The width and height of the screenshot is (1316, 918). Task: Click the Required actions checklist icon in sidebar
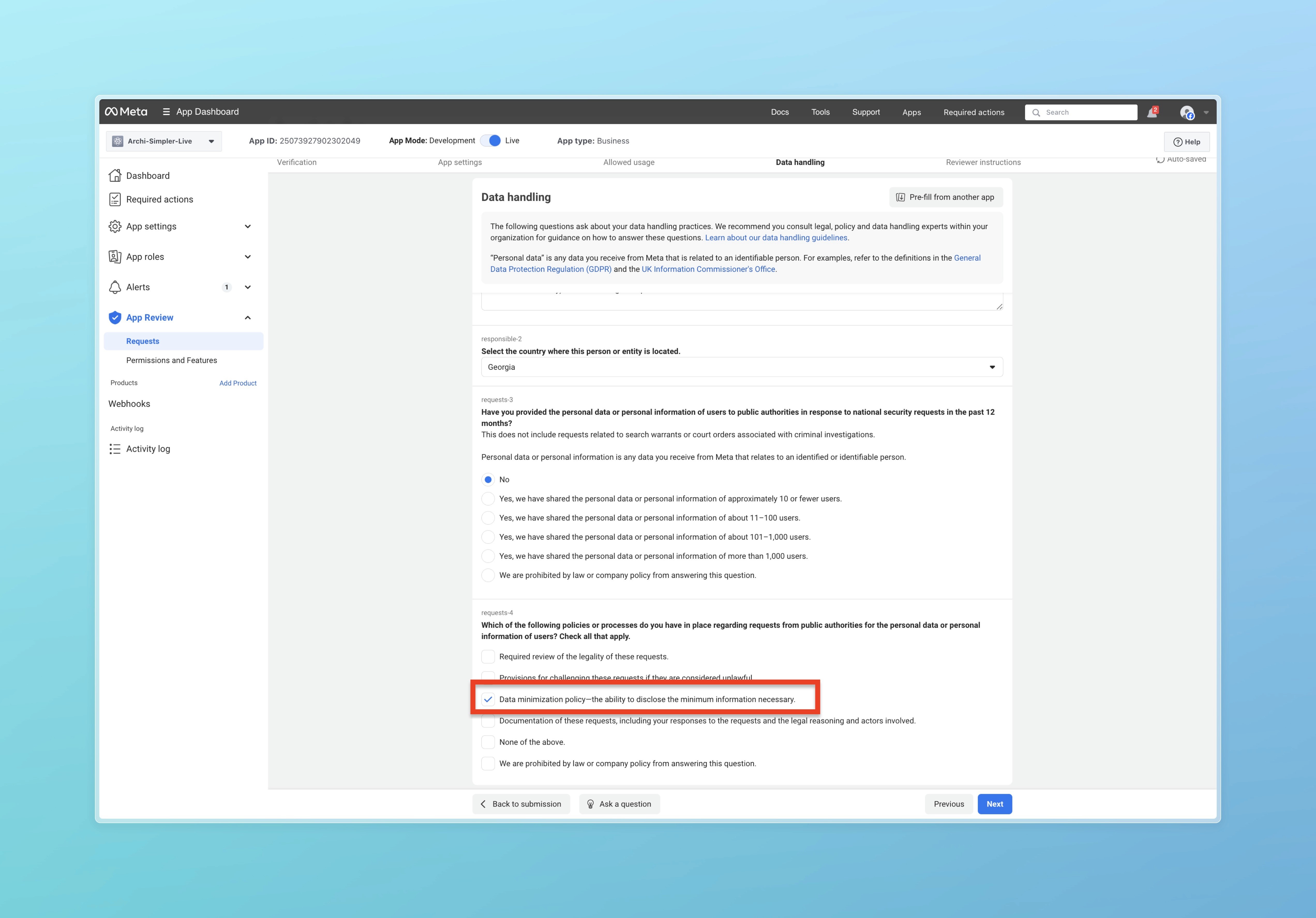(x=115, y=199)
